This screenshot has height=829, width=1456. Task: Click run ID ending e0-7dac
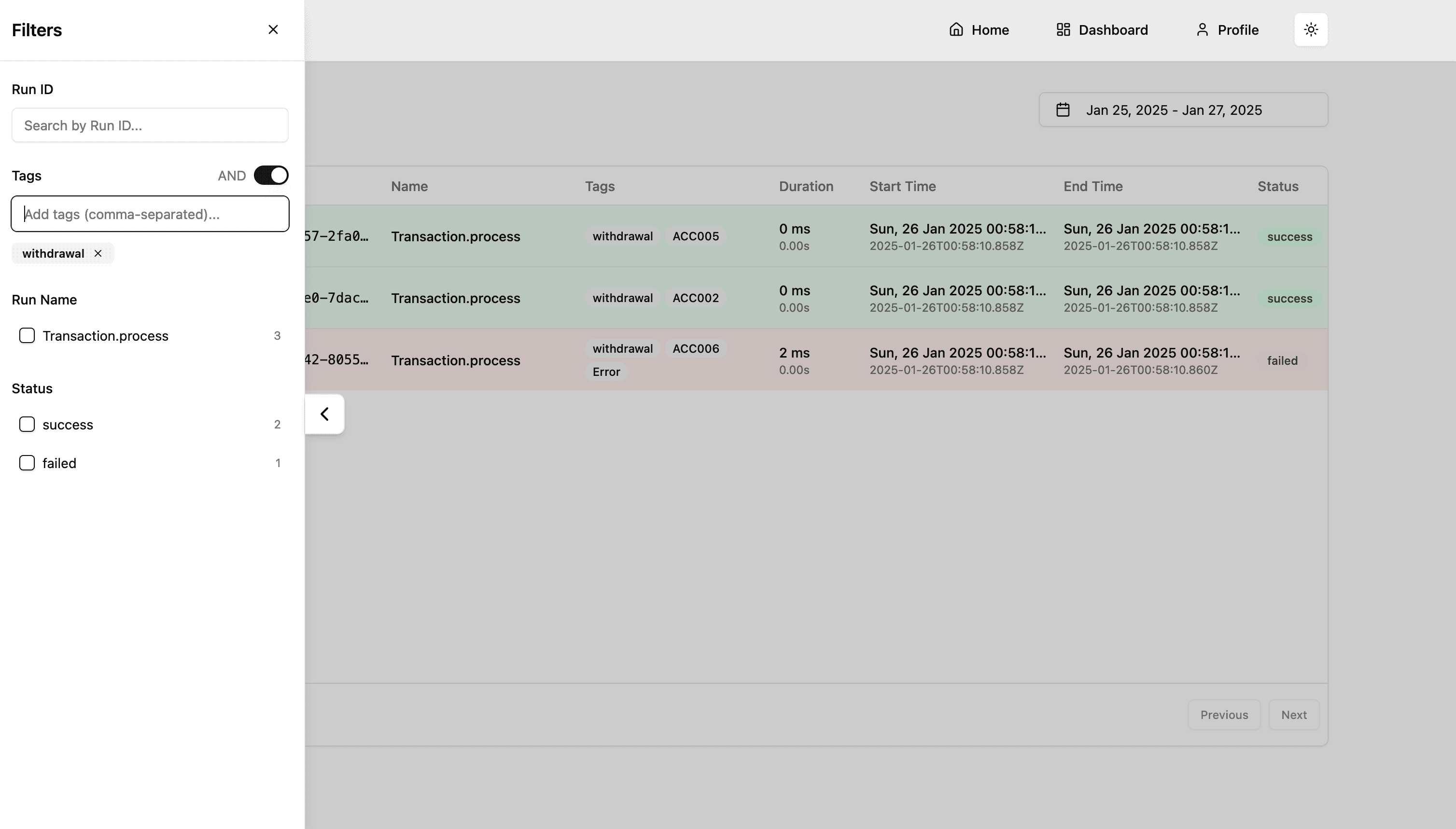click(x=336, y=298)
